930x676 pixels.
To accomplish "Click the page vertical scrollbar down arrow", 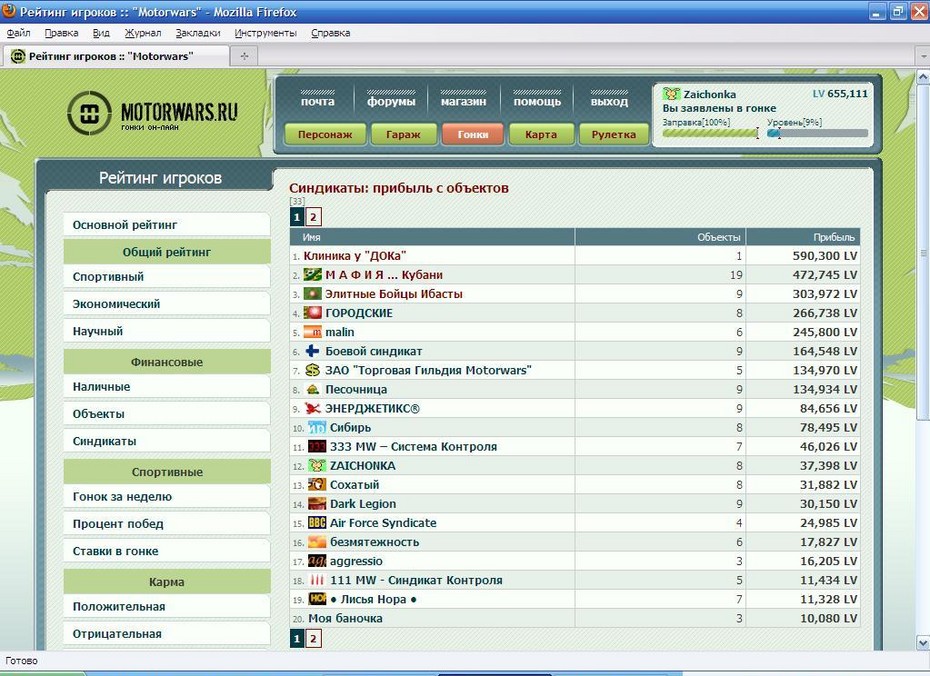I will 923,642.
